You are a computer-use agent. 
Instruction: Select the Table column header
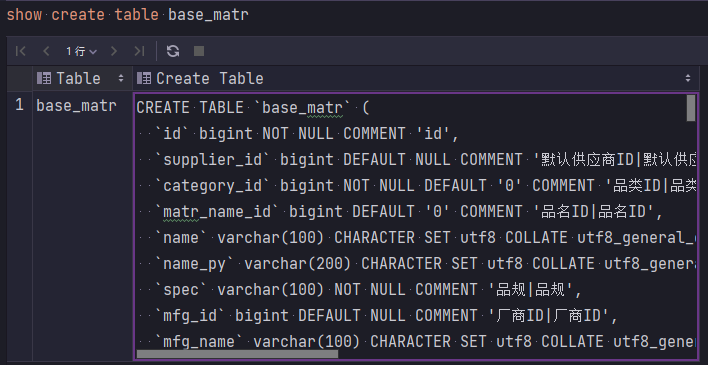coord(82,78)
